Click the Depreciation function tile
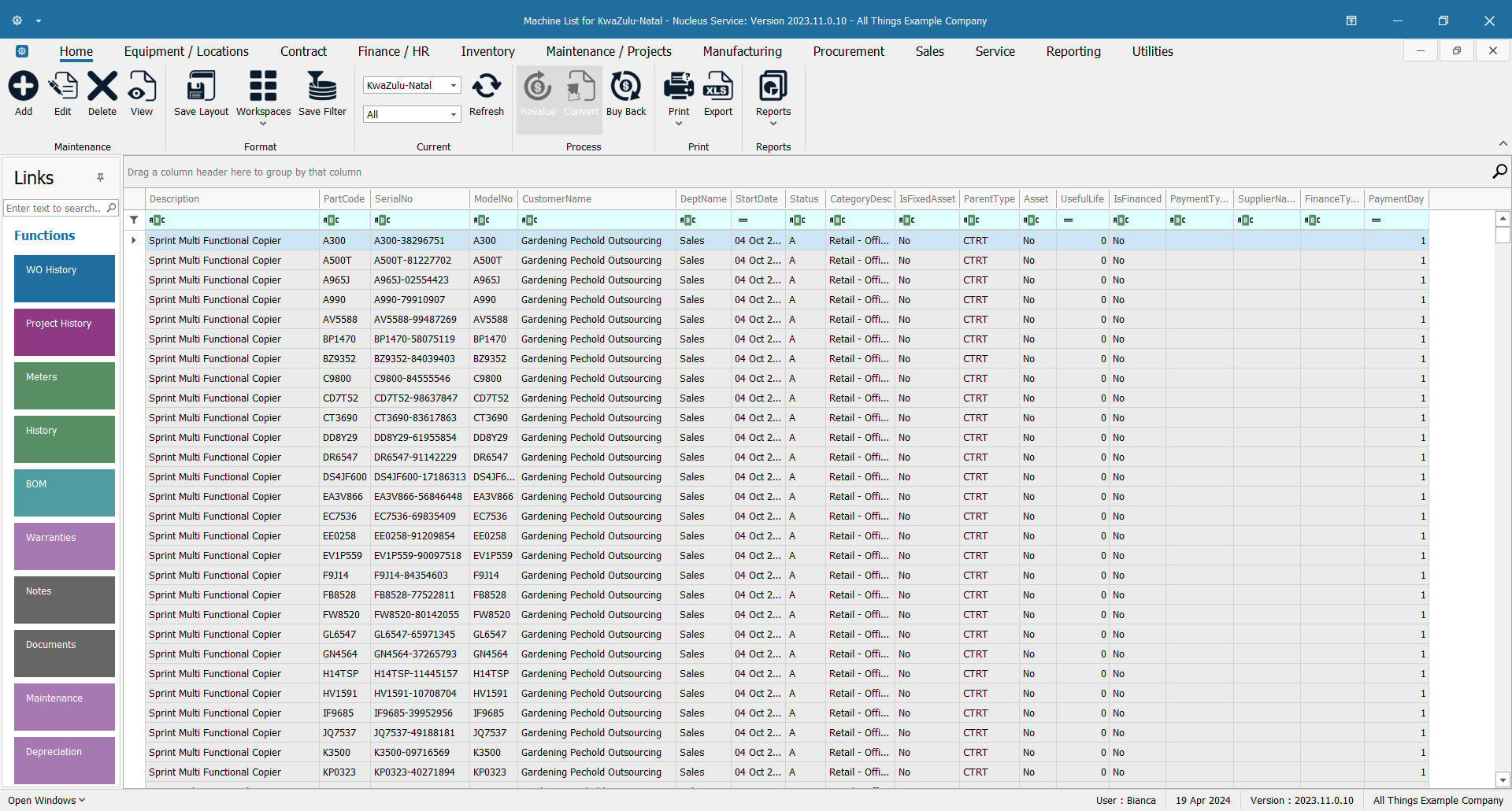 (x=65, y=760)
